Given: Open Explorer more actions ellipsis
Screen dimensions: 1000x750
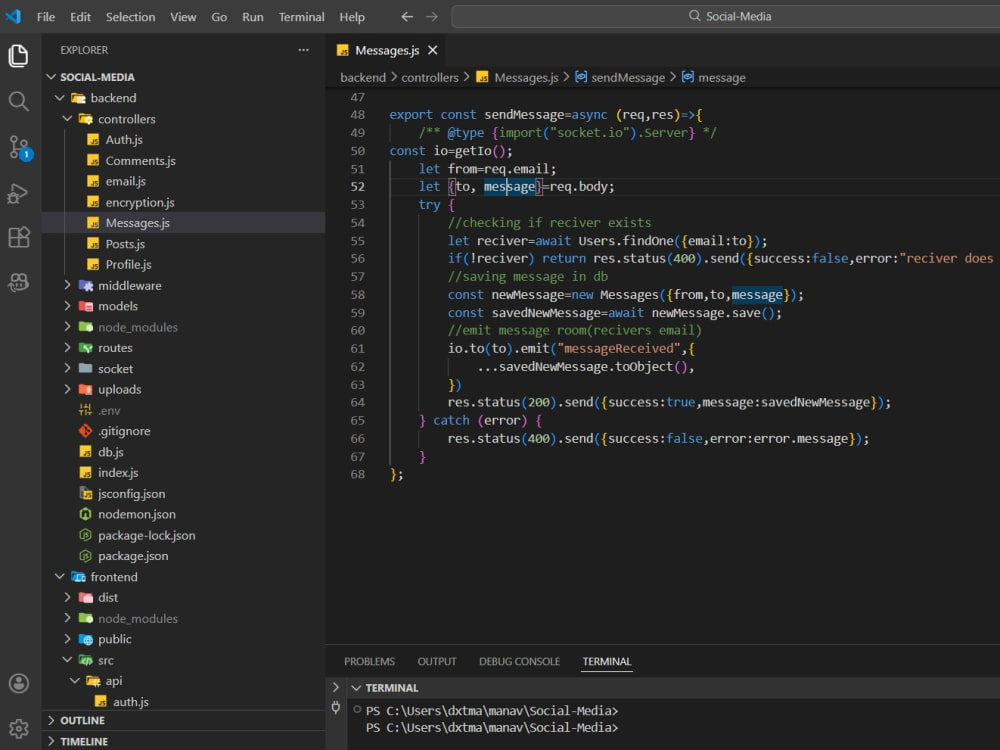Looking at the screenshot, I should 304,50.
